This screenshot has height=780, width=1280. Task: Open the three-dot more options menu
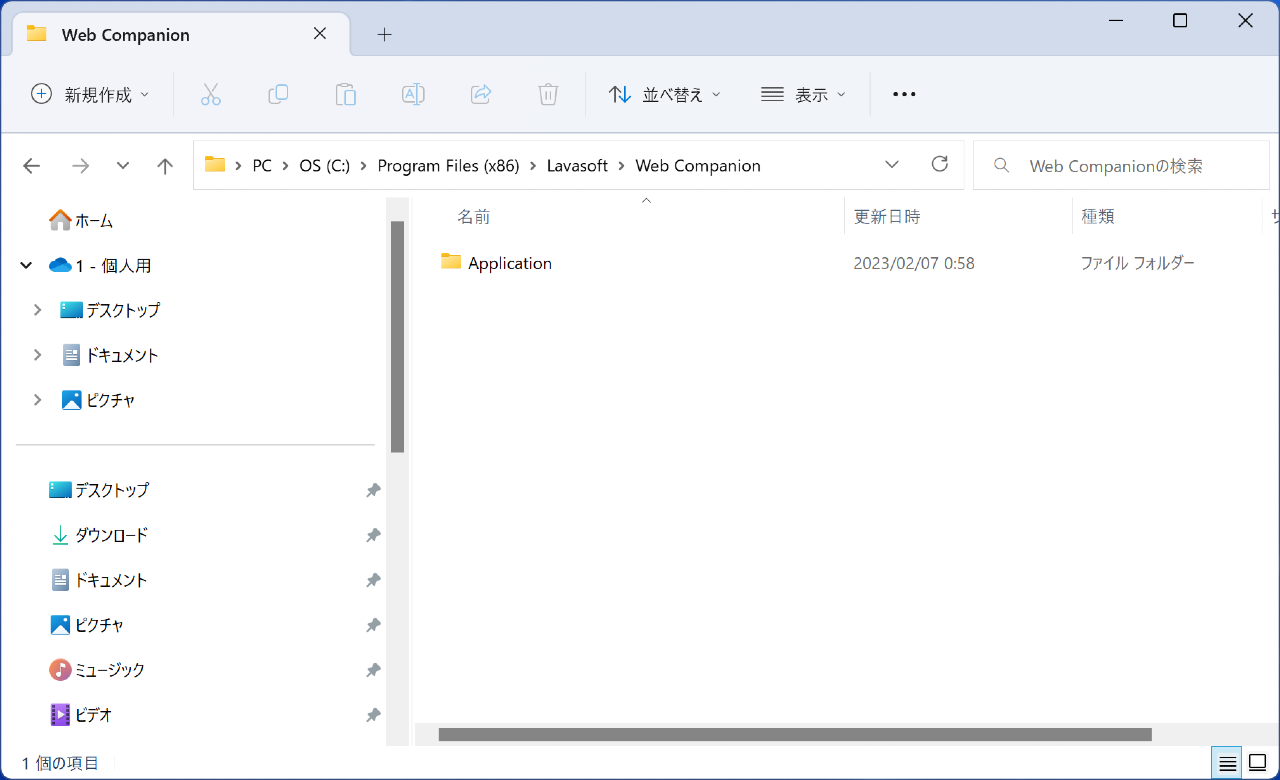[904, 95]
